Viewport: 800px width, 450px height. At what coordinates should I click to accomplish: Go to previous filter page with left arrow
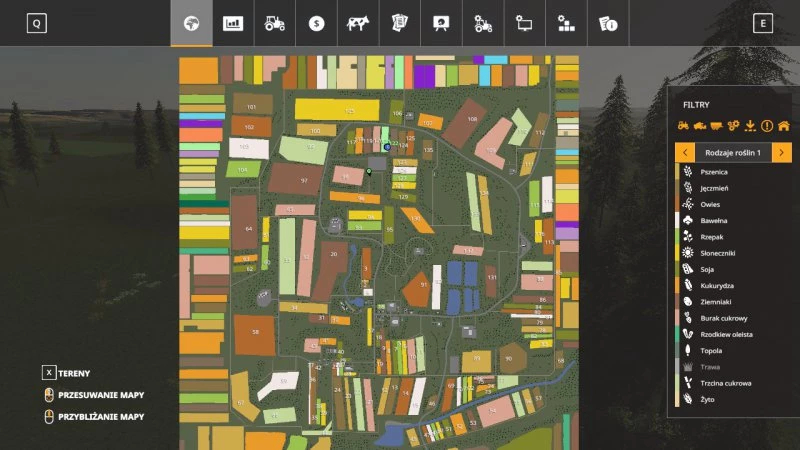coord(686,152)
